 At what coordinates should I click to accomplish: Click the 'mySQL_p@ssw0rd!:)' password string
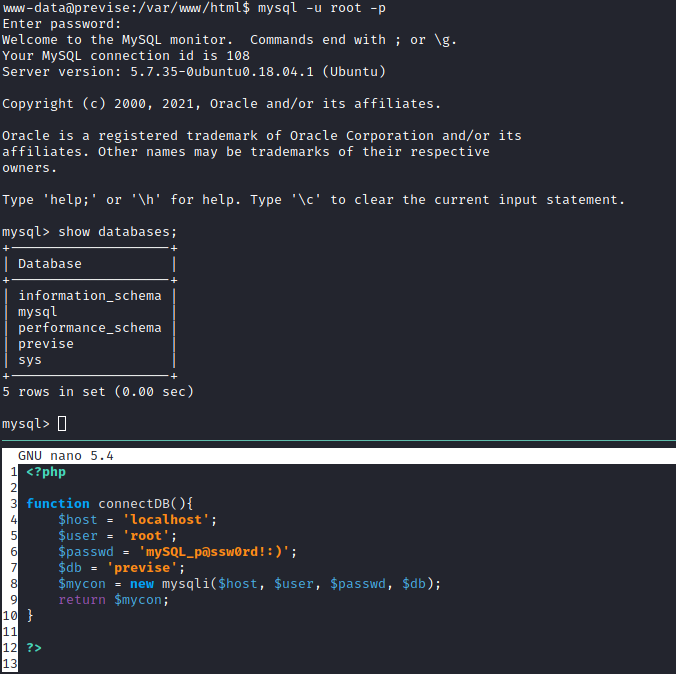[x=214, y=552]
